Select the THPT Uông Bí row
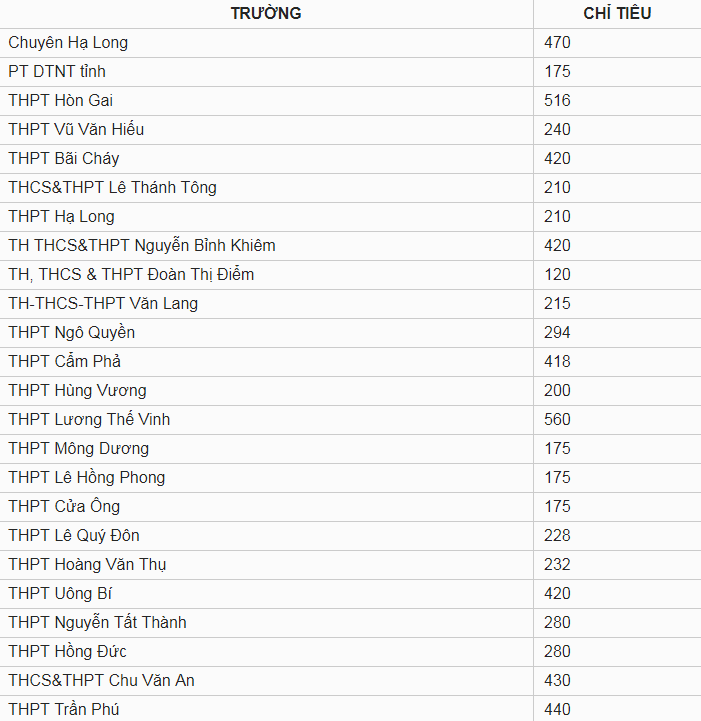Image resolution: width=701 pixels, height=721 pixels. (350, 593)
